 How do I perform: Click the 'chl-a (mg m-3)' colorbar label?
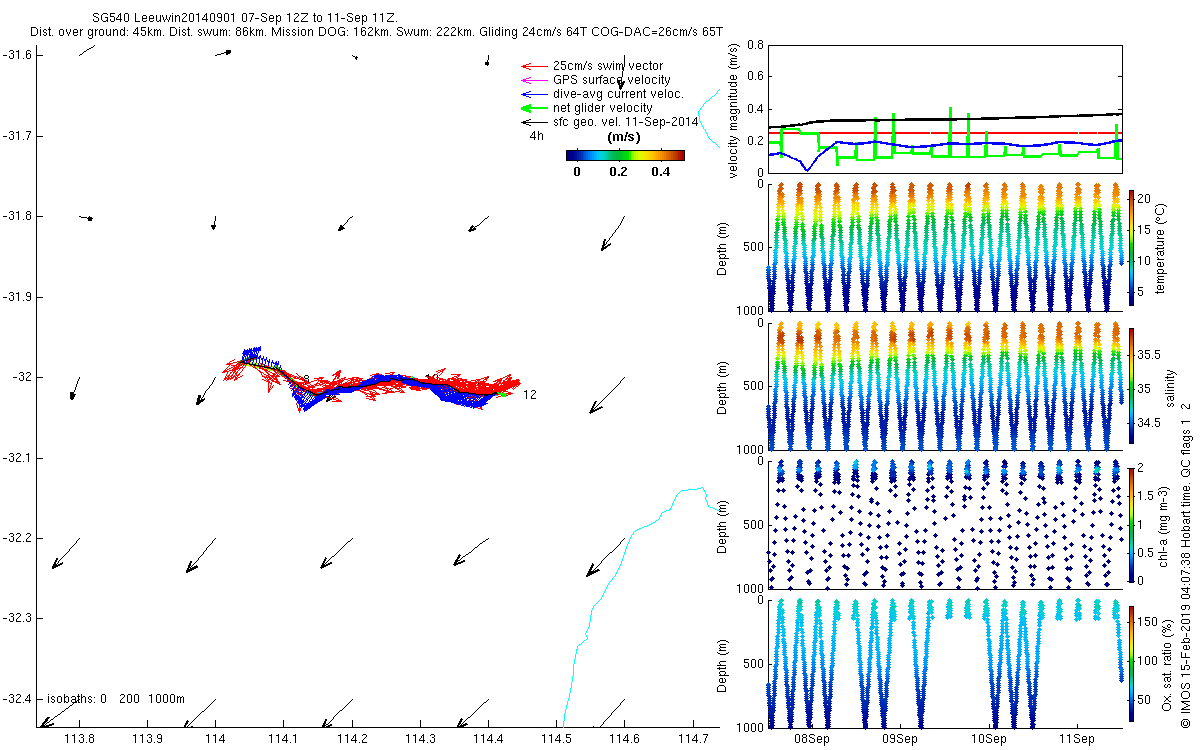(1166, 524)
